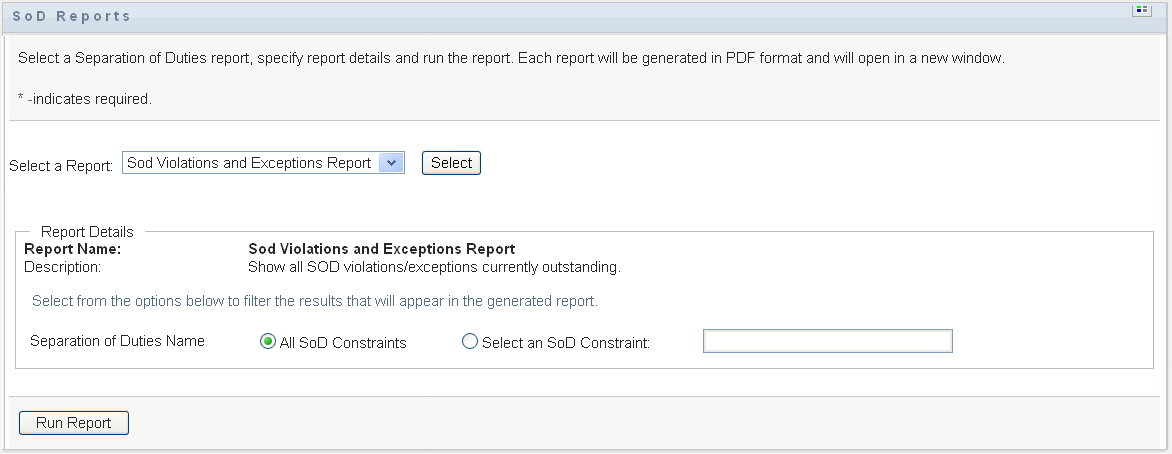
Task: Click the "* -indicates required" note
Action: pos(84,99)
